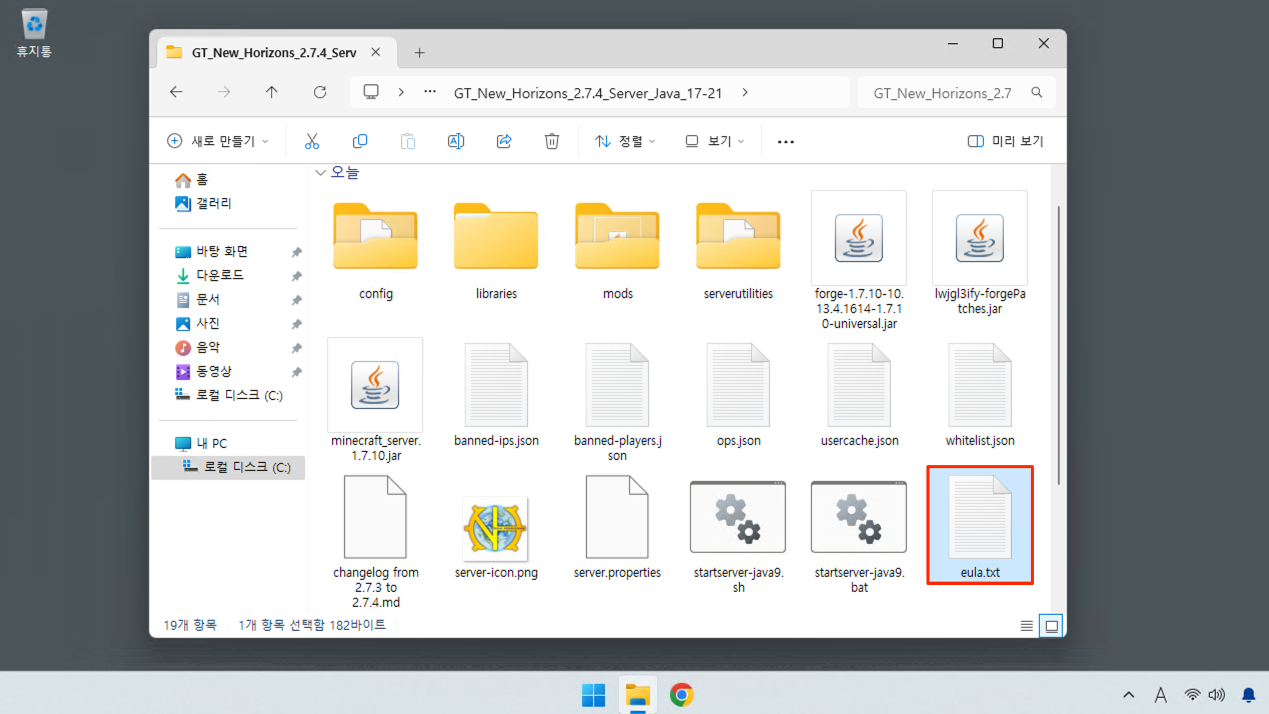Click the Share icon in toolbar
The width and height of the screenshot is (1269, 714).
(504, 141)
